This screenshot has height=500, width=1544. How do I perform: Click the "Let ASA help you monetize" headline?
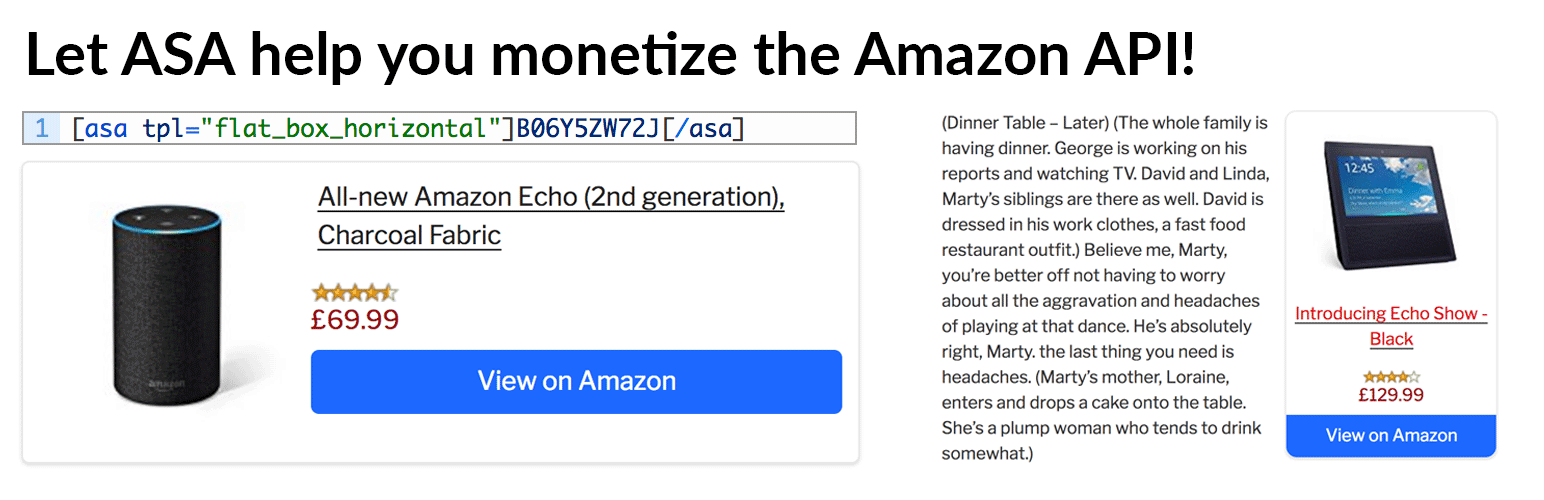click(x=610, y=55)
